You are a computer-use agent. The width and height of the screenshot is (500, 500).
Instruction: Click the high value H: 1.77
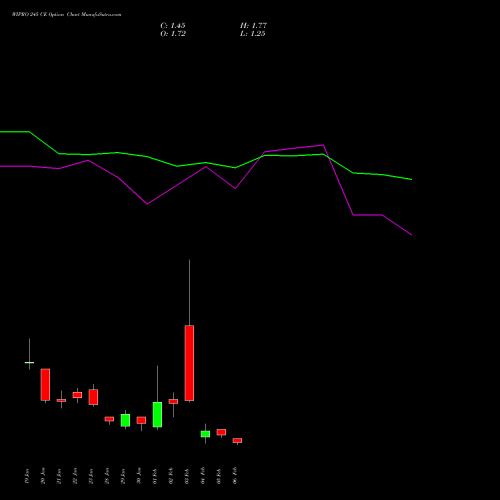pos(253,26)
